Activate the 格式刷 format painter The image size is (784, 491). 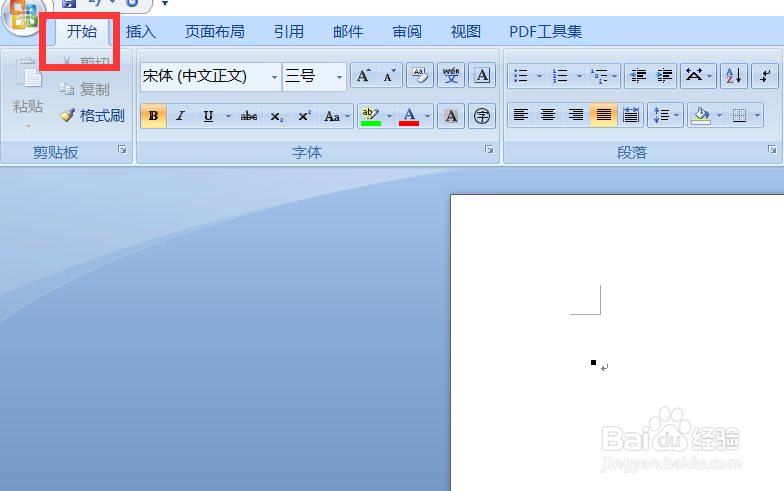tap(92, 116)
